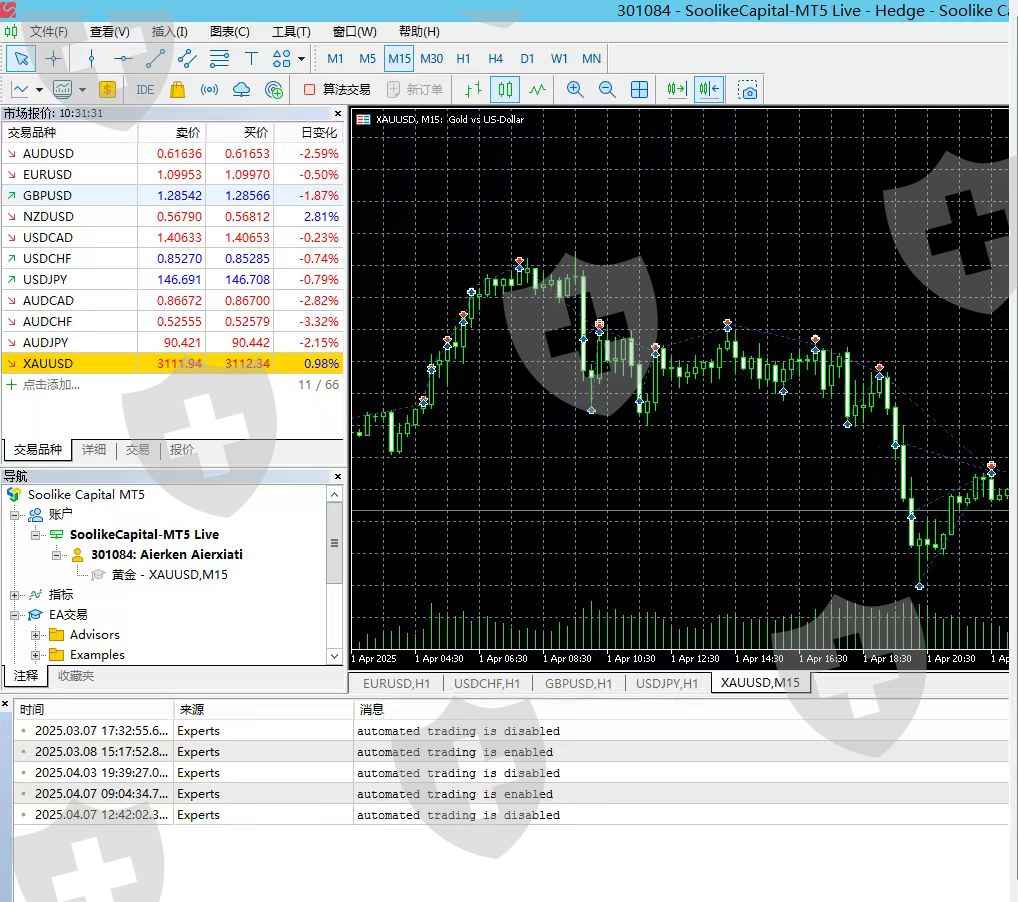Open the tile windows grid icon
Image resolution: width=1018 pixels, height=902 pixels.
click(640, 89)
